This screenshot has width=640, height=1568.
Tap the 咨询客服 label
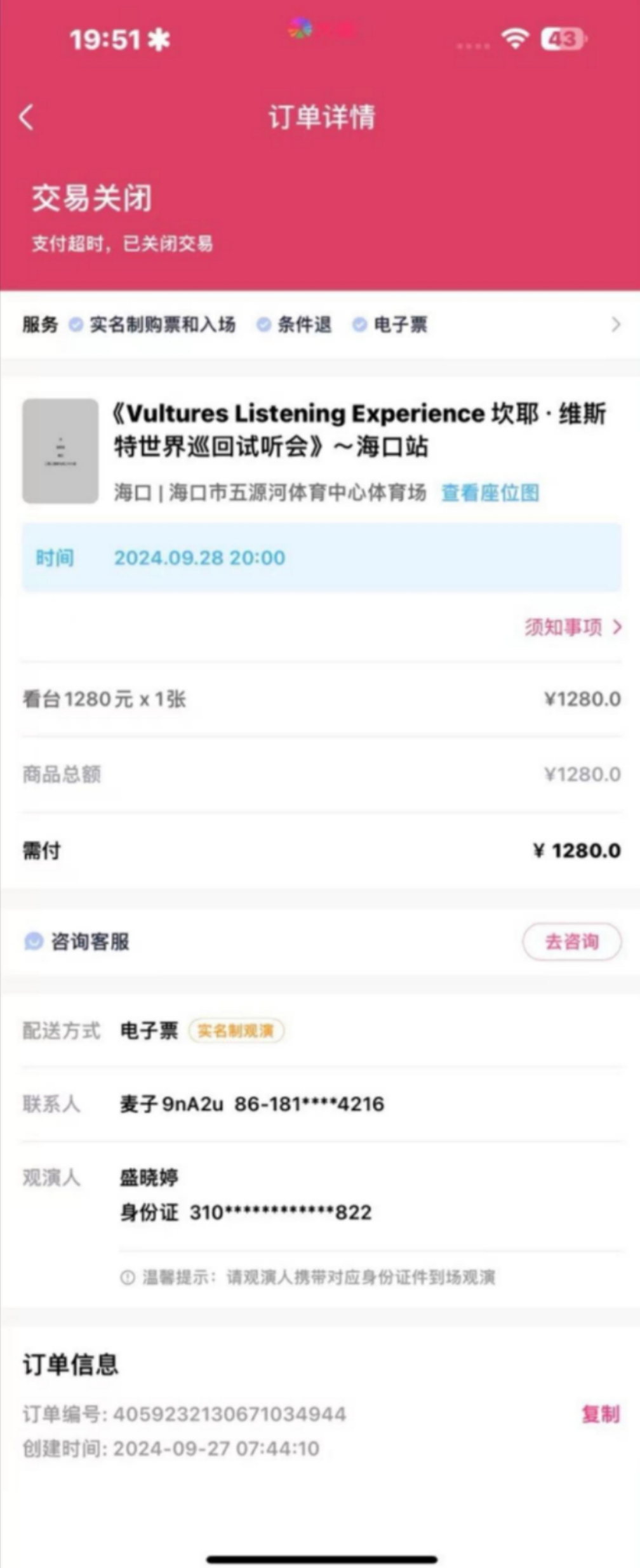[x=90, y=941]
